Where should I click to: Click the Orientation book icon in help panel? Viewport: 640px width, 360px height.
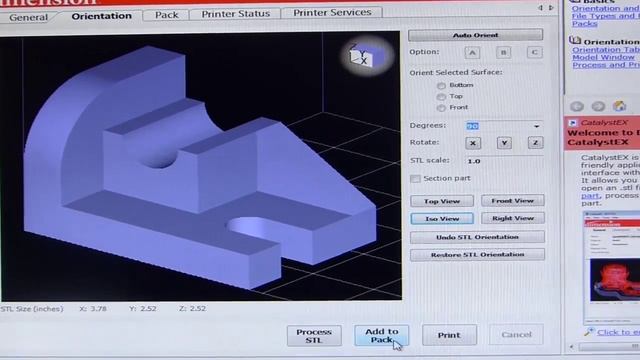pos(575,40)
